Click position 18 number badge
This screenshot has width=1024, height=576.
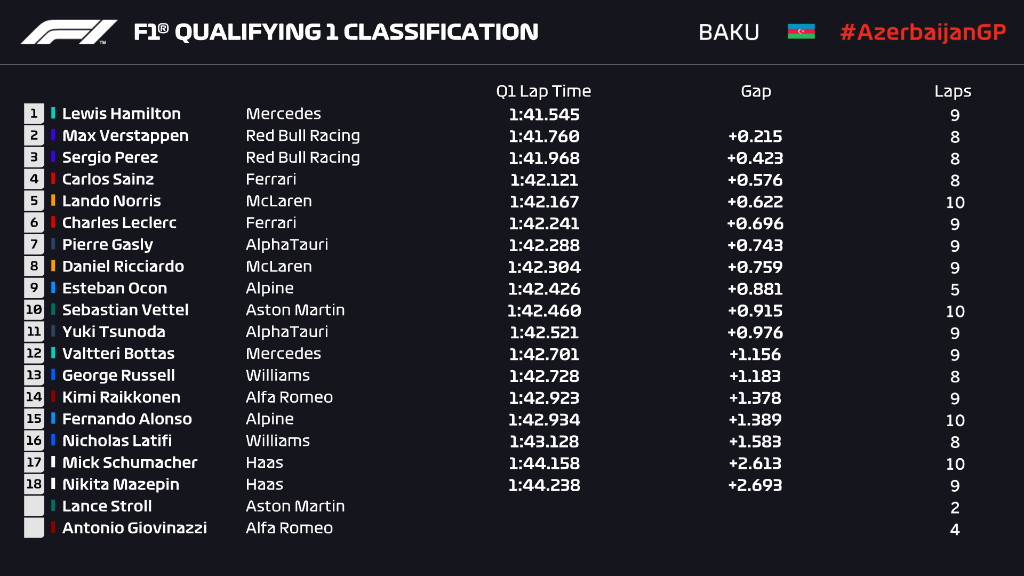tap(35, 485)
